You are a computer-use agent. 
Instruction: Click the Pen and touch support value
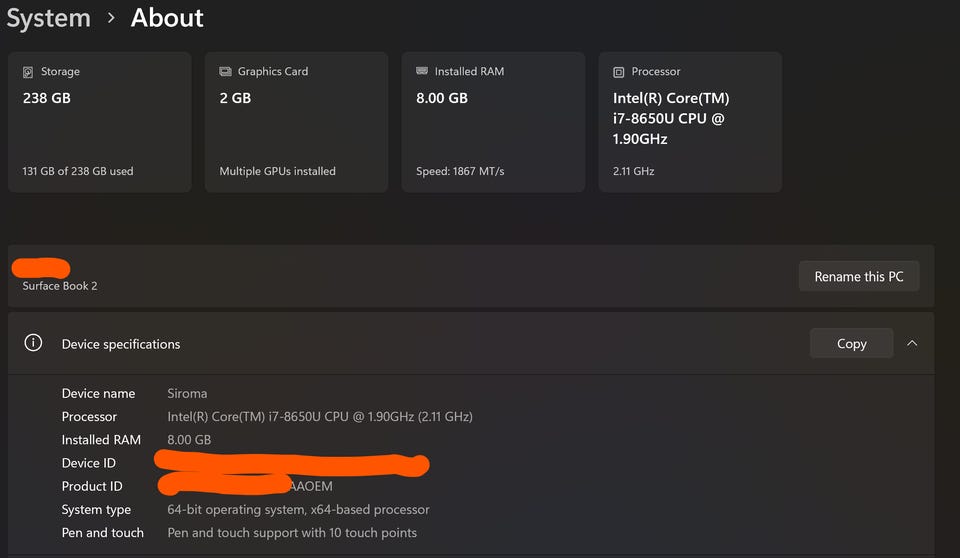coord(292,533)
